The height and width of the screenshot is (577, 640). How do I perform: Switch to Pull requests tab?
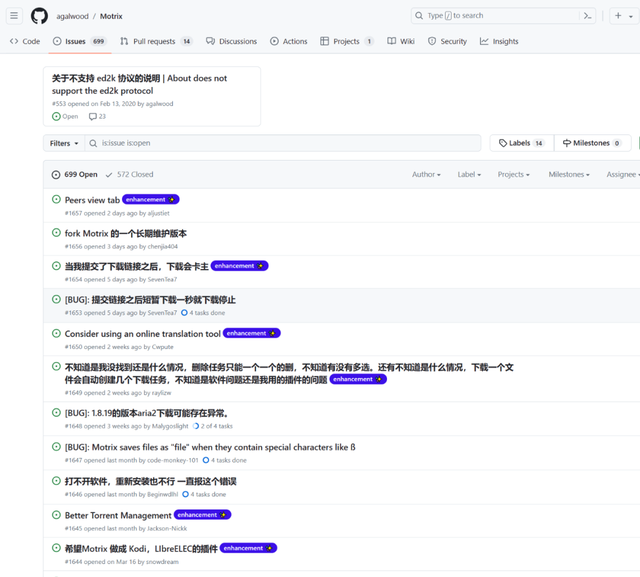(156, 41)
